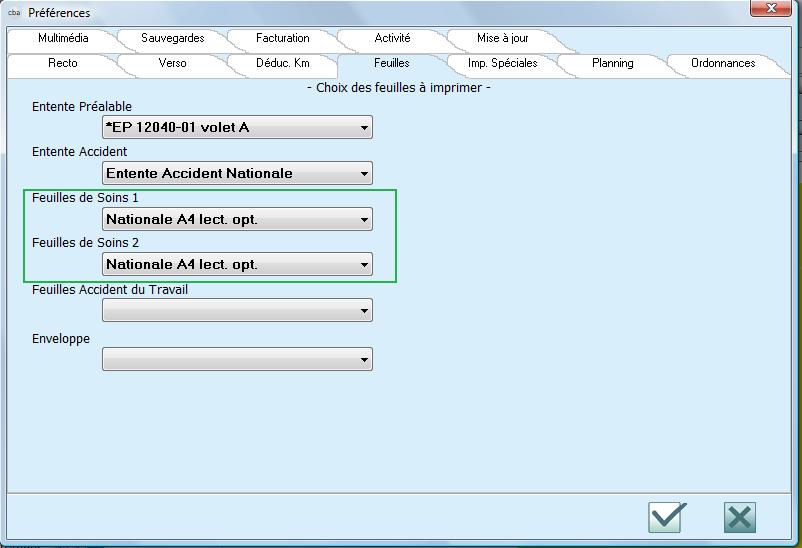This screenshot has height=548, width=802.
Task: Open the Imp. Spéciales tab
Action: pyautogui.click(x=502, y=63)
